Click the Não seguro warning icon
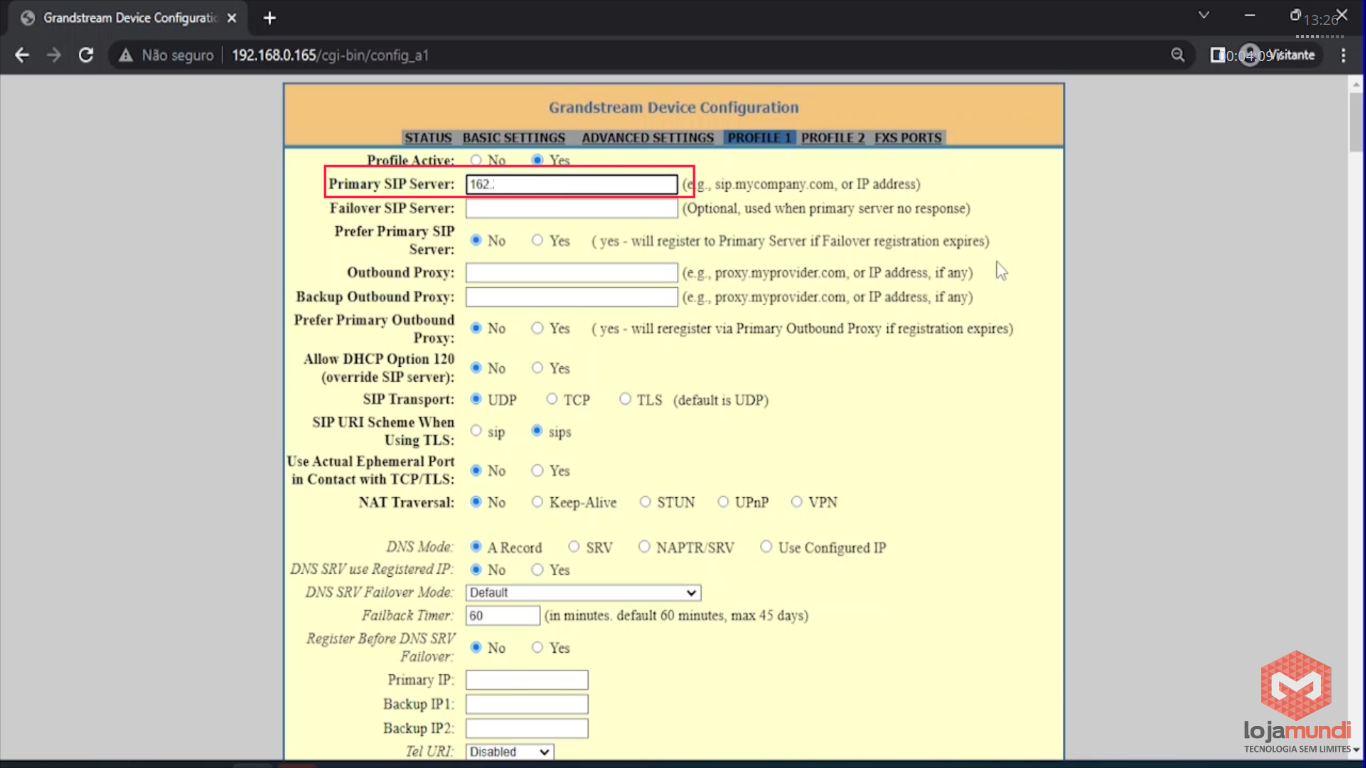The height and width of the screenshot is (768, 1366). [x=126, y=55]
